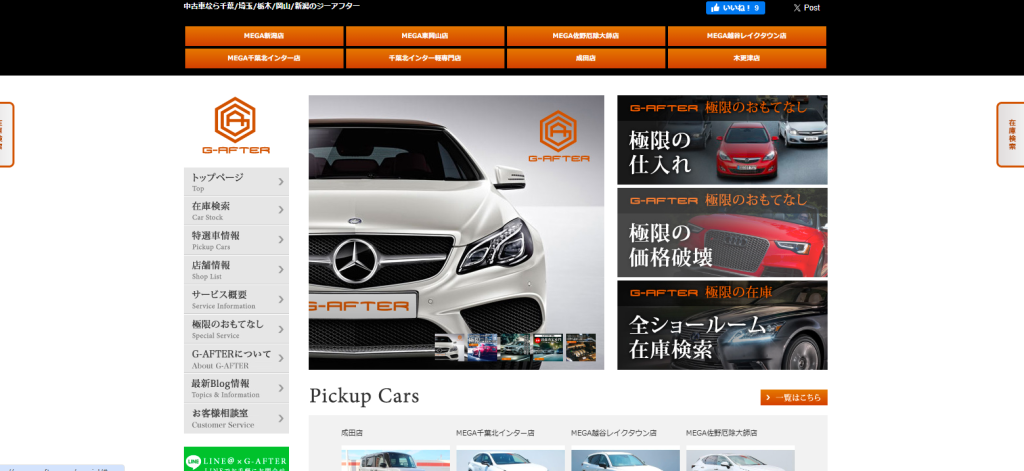The width and height of the screenshot is (1024, 471).
Task: Open 全ショールーム在庫検索 banner
Action: tap(722, 326)
